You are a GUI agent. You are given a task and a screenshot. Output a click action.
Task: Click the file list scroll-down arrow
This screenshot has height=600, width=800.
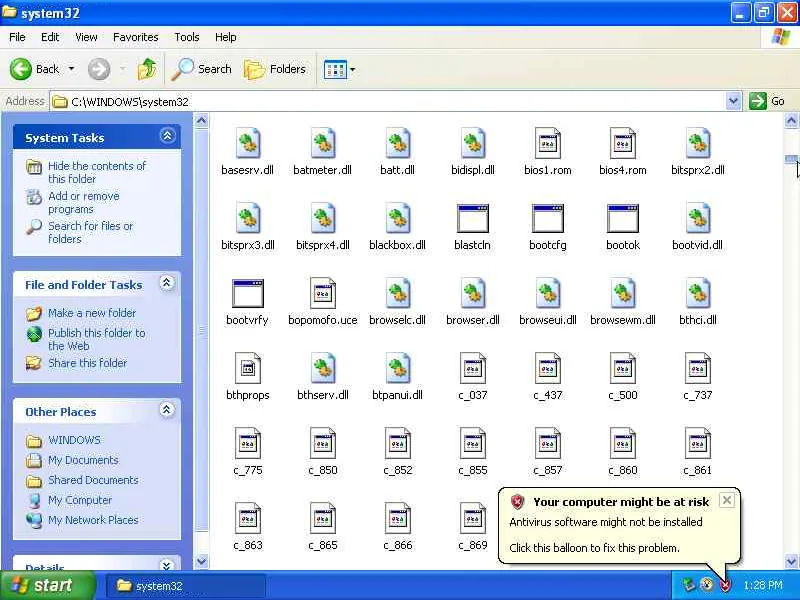[x=791, y=562]
